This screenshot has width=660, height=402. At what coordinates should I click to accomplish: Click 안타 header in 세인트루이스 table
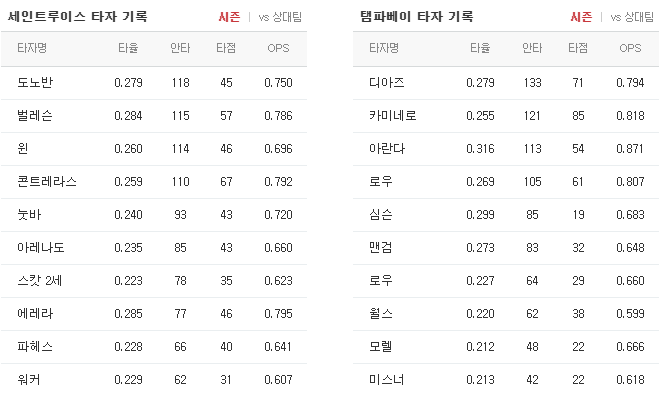tap(180, 48)
